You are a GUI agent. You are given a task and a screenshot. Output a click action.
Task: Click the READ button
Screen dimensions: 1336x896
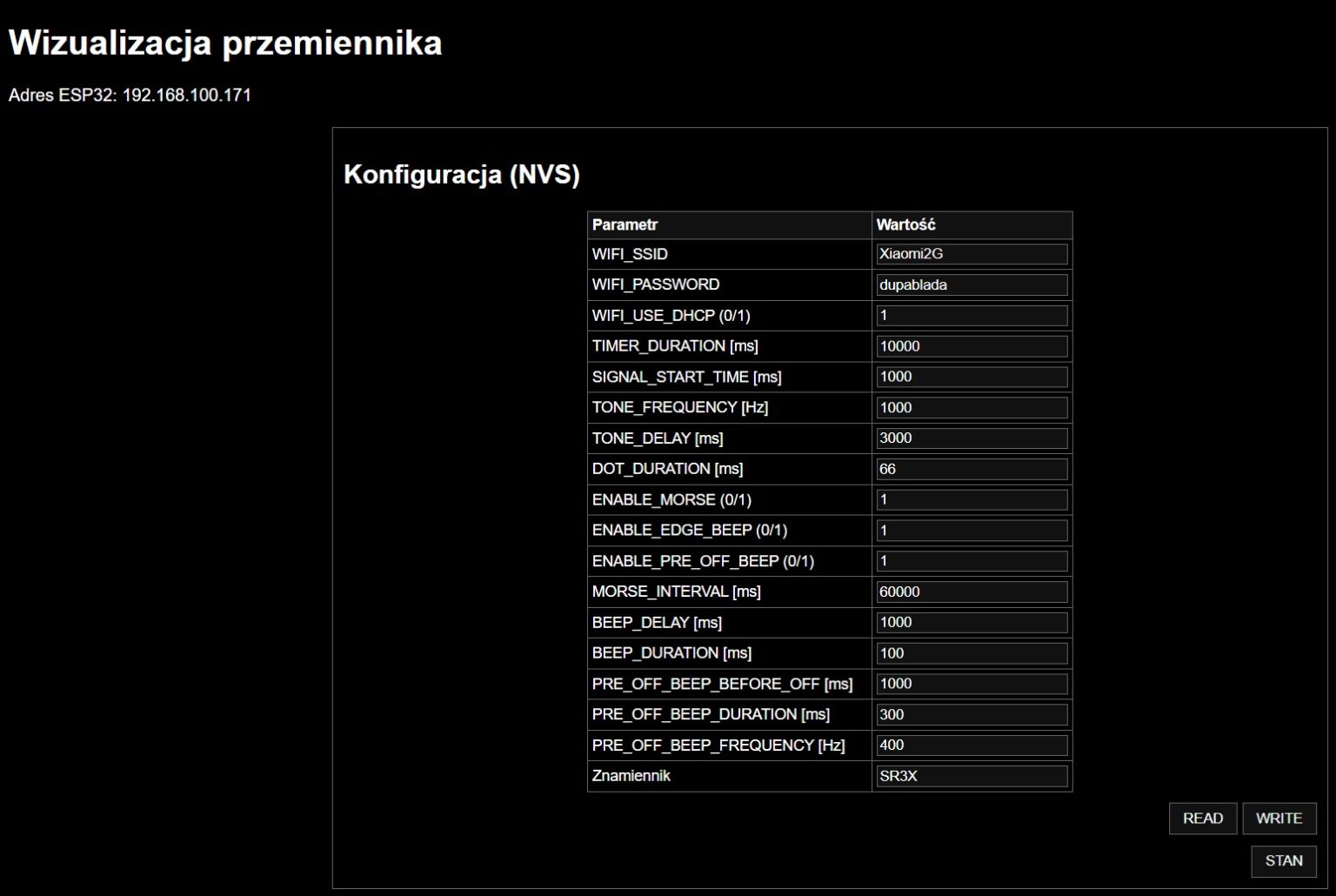[x=1202, y=819]
